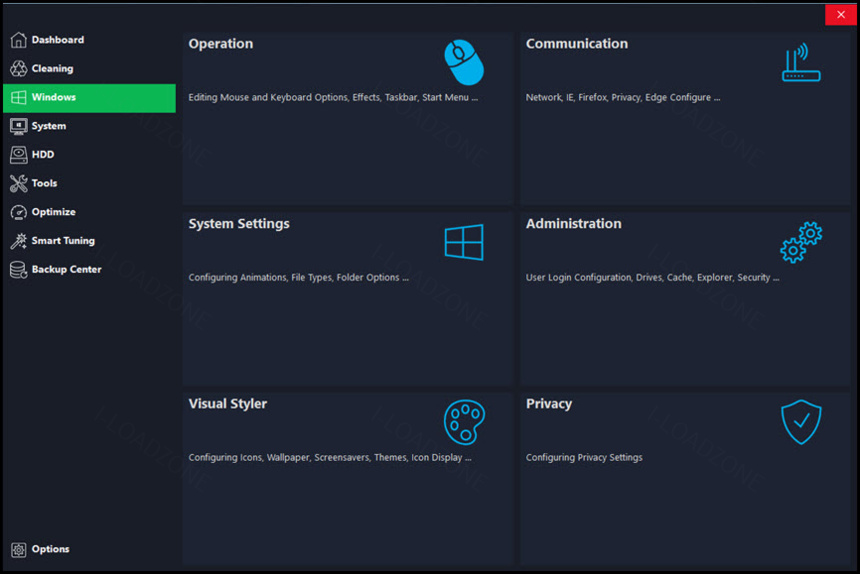Viewport: 860px width, 574px height.
Task: Open the Options label
Action: click(x=50, y=549)
